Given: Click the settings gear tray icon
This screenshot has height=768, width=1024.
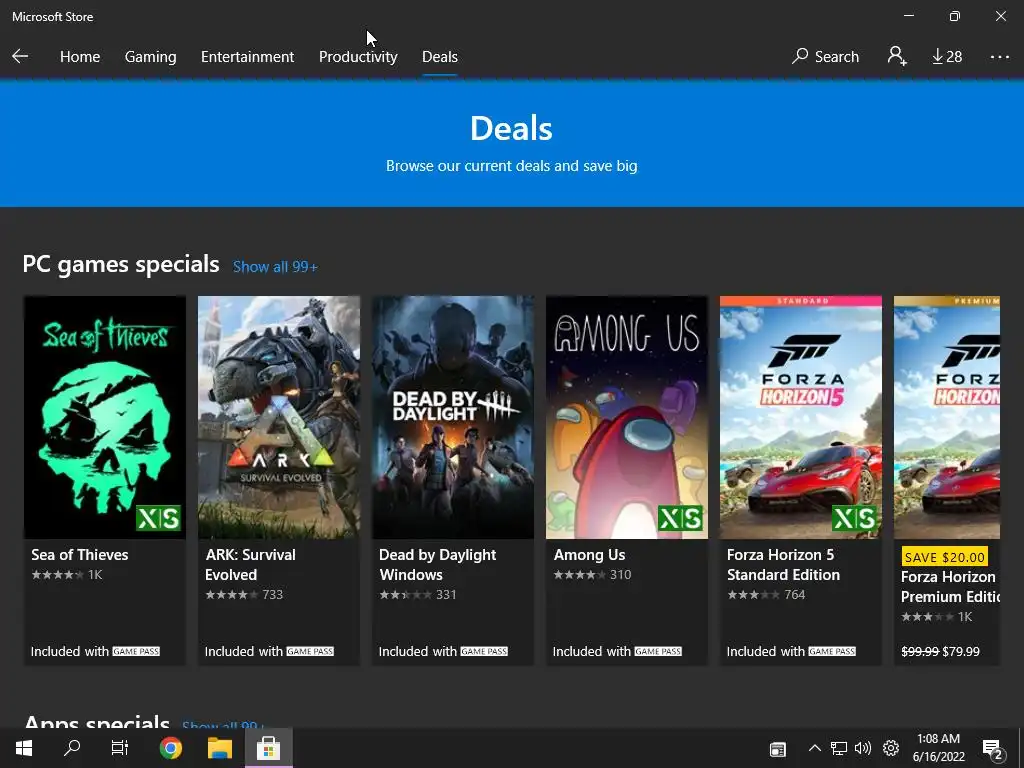Looking at the screenshot, I should point(891,748).
